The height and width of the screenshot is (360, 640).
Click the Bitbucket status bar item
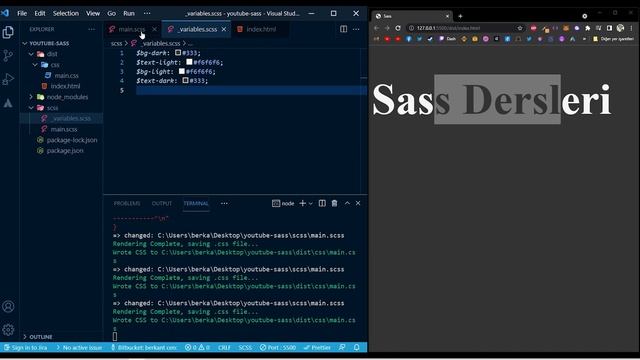pyautogui.click(x=144, y=347)
